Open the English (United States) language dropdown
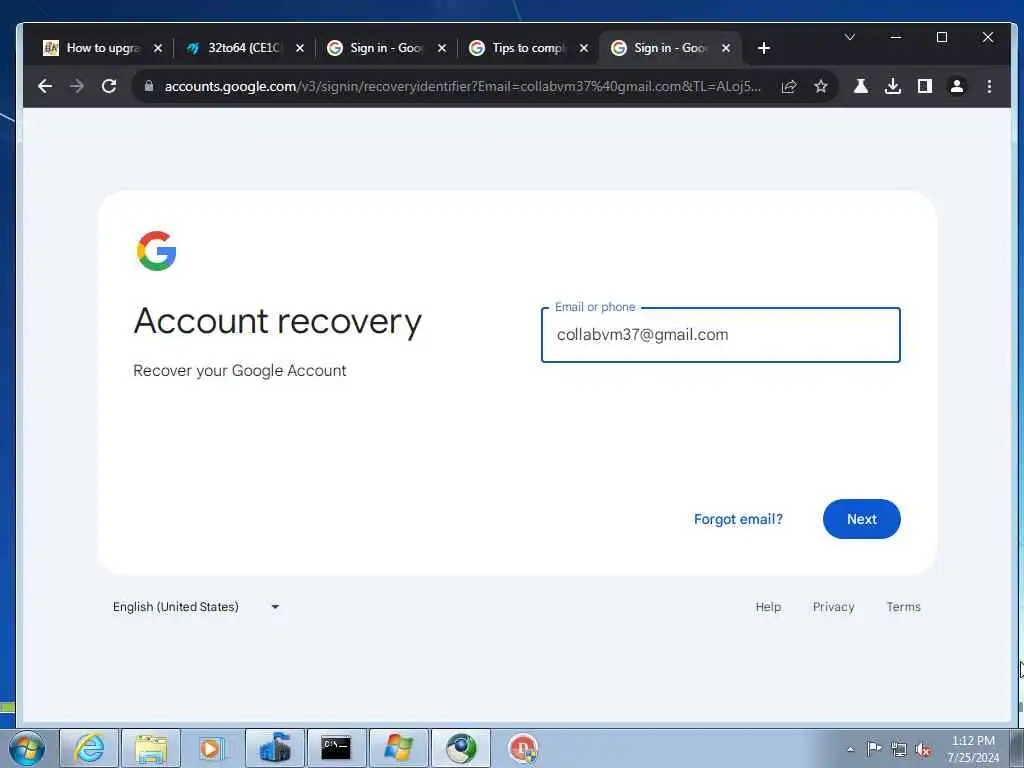 click(196, 607)
